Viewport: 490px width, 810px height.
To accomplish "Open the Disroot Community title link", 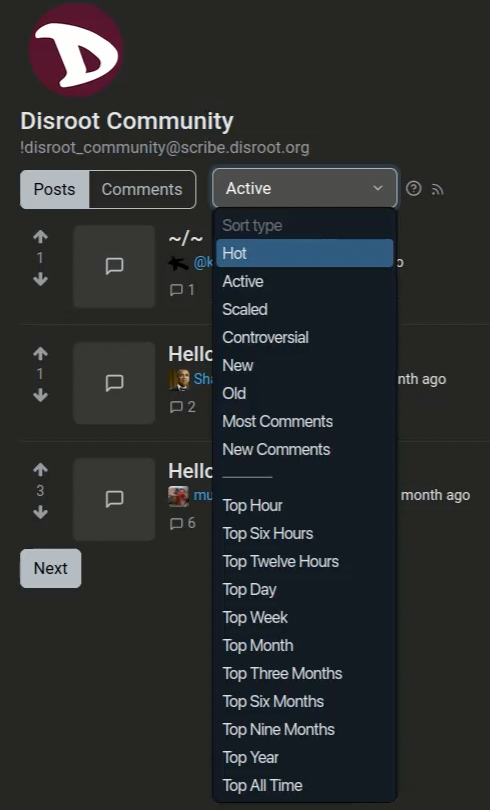I will 127,121.
